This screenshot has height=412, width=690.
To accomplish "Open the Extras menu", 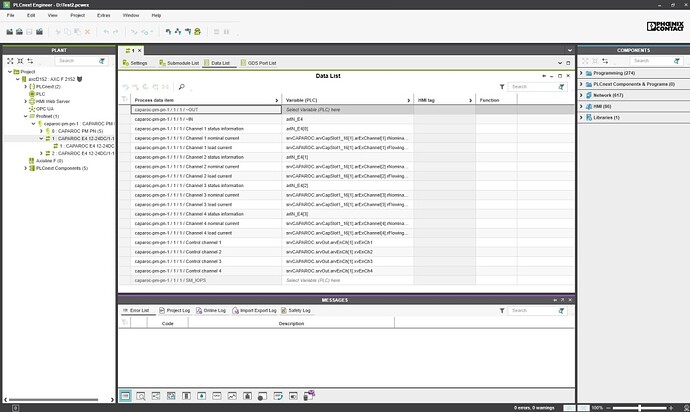I will point(104,15).
